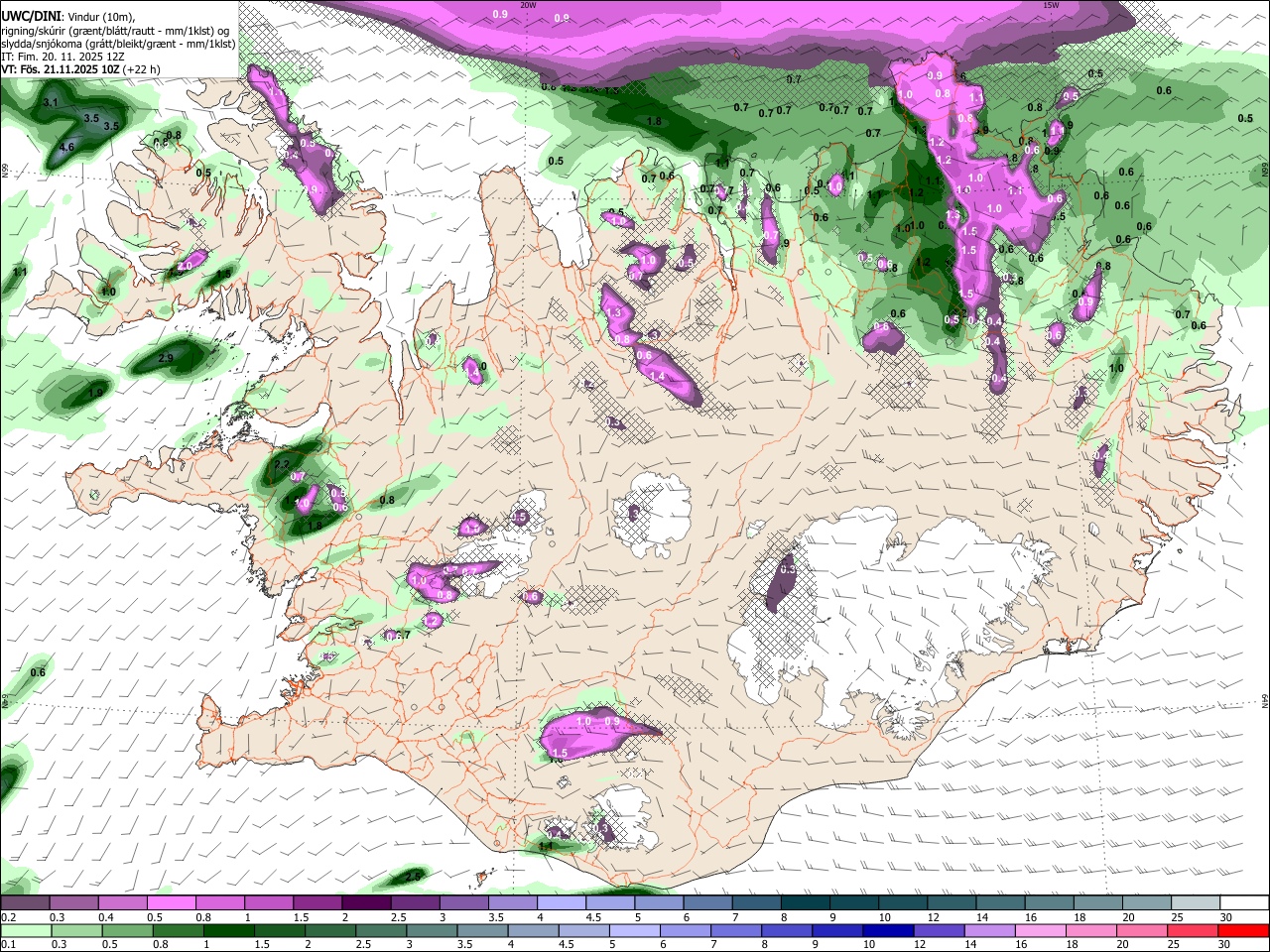Image resolution: width=1270 pixels, height=952 pixels.
Task: Click the 4.6 rainfall value on the map
Action: tap(67, 147)
